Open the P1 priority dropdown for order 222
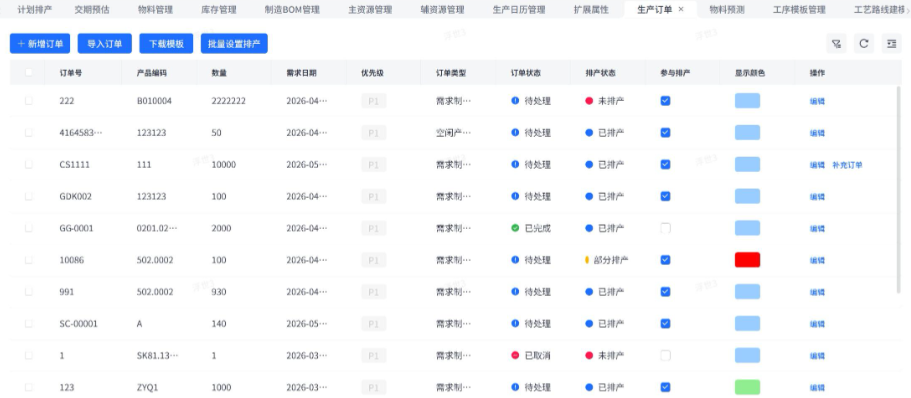The image size is (911, 398). tap(374, 101)
